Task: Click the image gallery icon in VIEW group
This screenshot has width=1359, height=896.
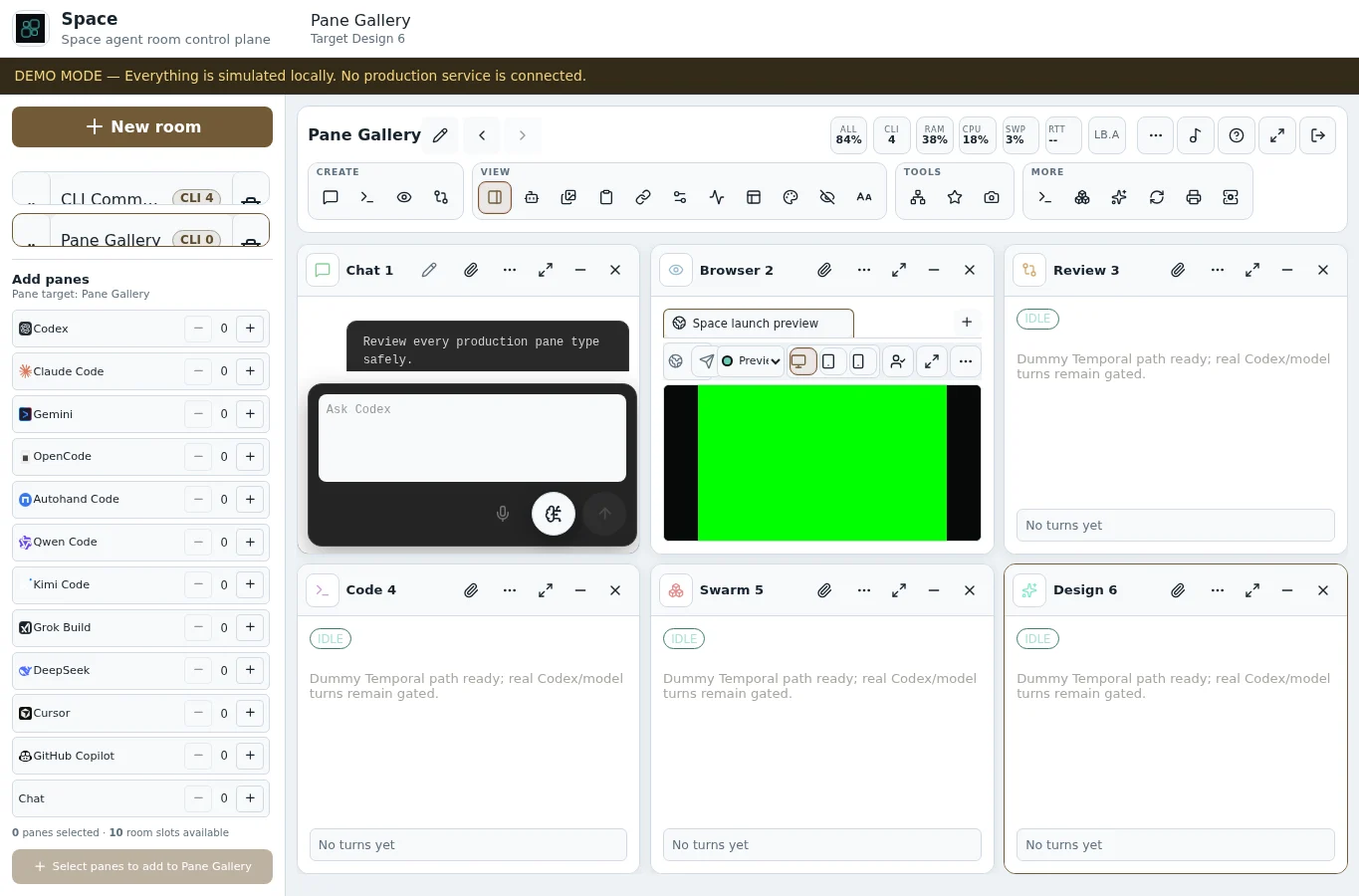Action: 568,197
